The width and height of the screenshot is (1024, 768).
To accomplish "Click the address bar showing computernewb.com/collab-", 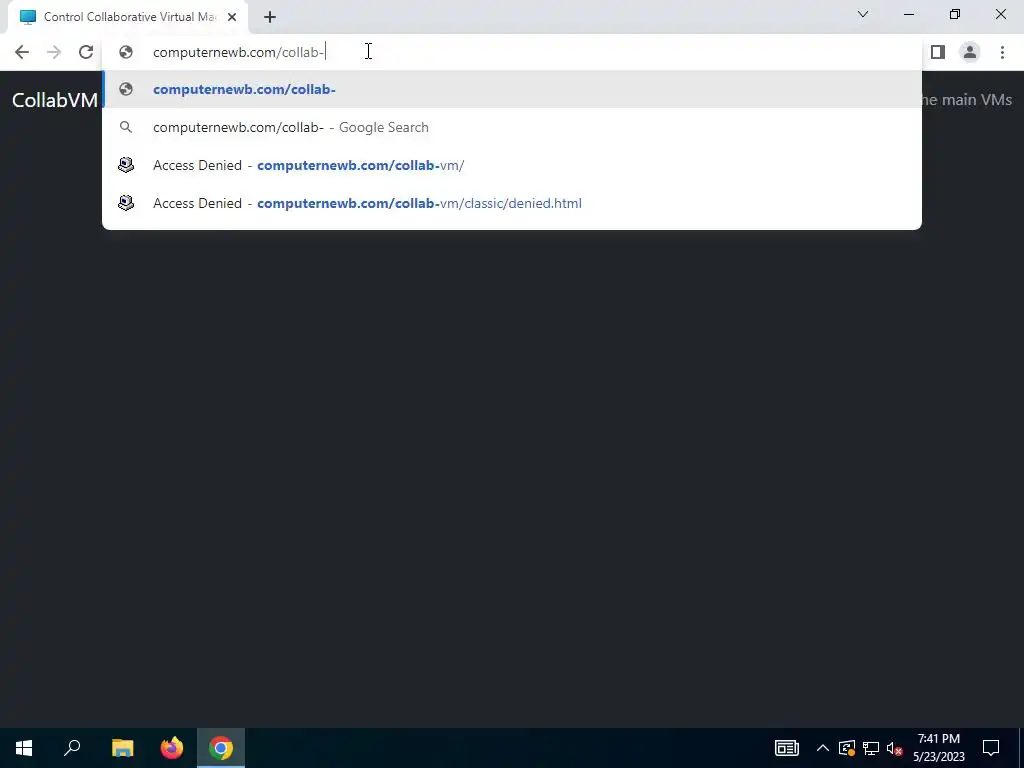I will [x=513, y=52].
